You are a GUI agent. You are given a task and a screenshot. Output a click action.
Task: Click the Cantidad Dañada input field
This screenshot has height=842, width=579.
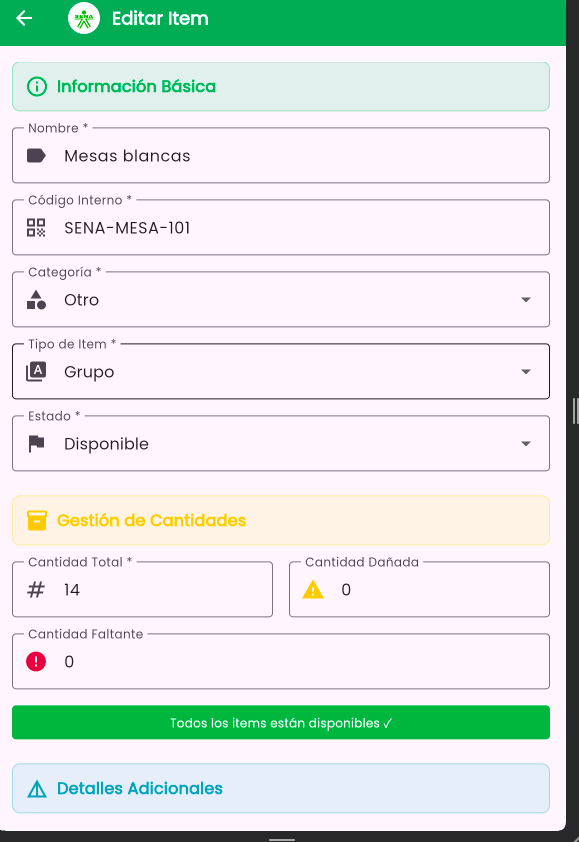point(419,590)
